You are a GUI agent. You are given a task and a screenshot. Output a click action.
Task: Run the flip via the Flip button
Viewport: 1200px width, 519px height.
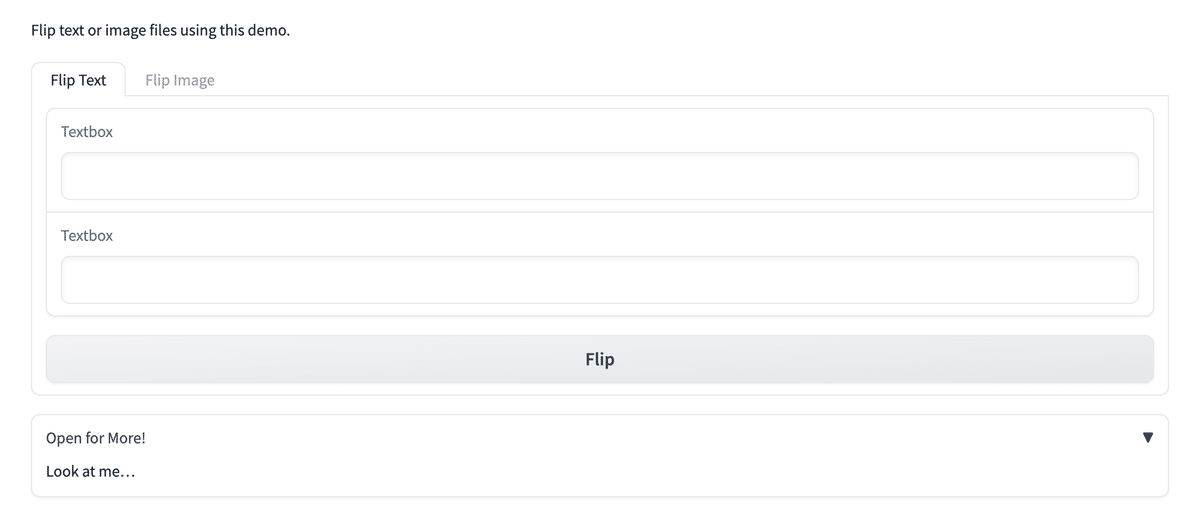coord(599,359)
